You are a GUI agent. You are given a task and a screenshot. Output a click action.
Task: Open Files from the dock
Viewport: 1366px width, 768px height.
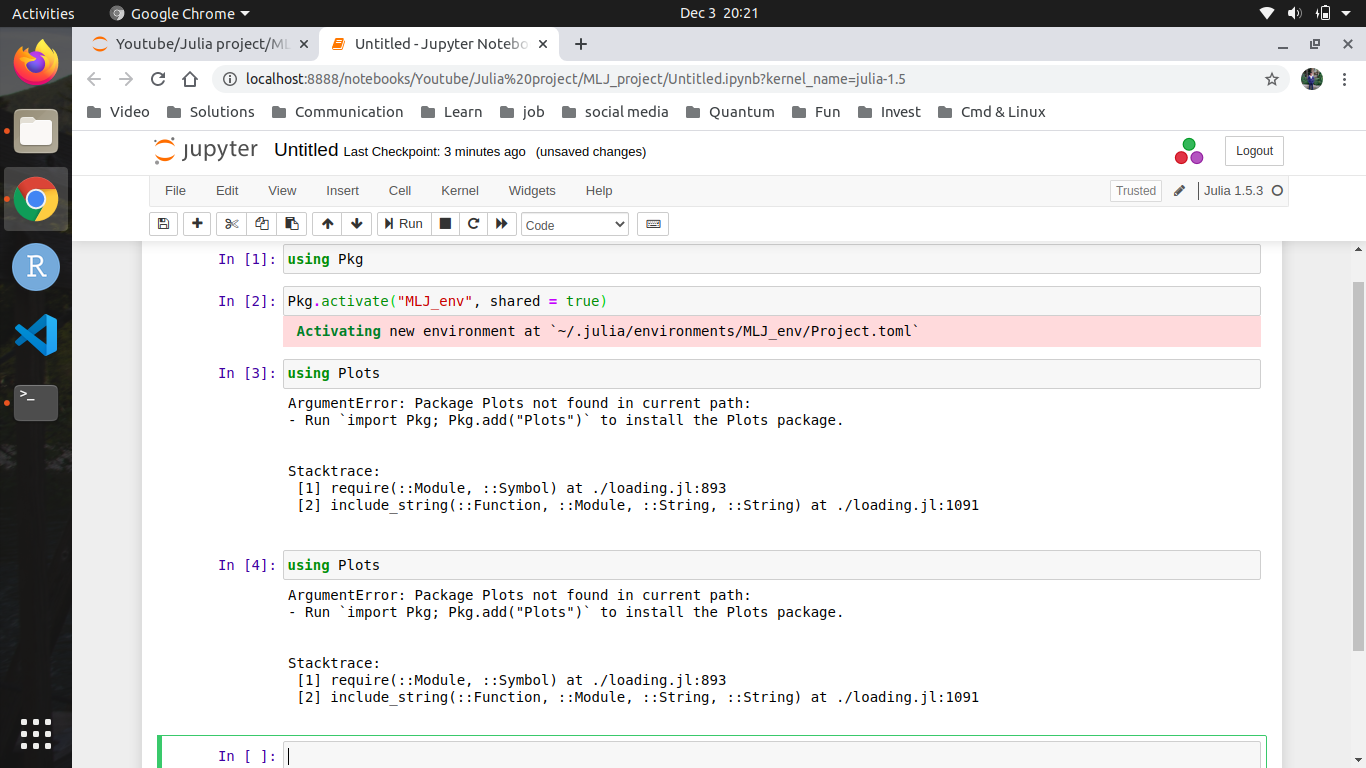36,131
